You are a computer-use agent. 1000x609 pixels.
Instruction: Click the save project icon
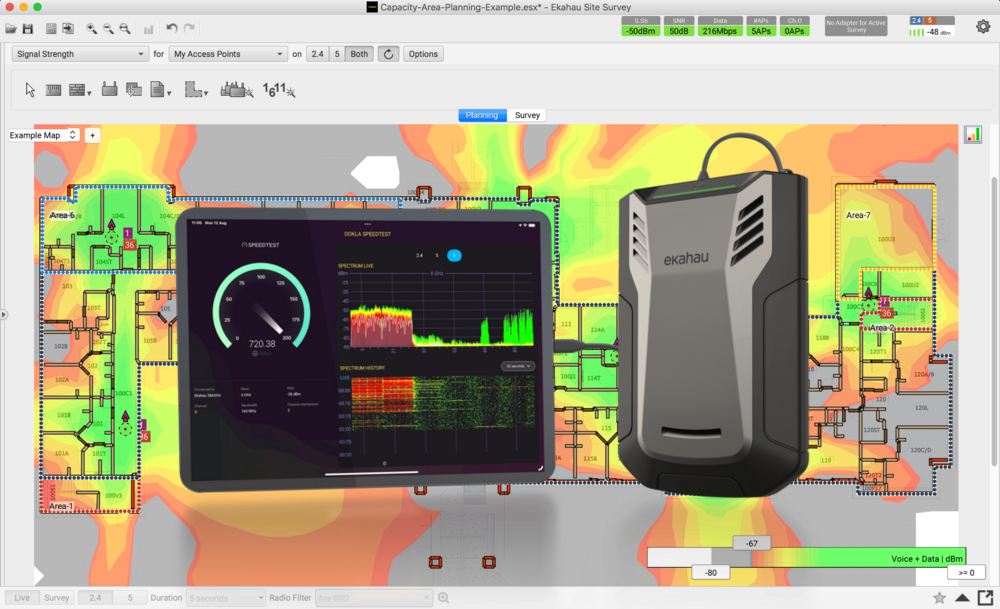click(x=27, y=29)
